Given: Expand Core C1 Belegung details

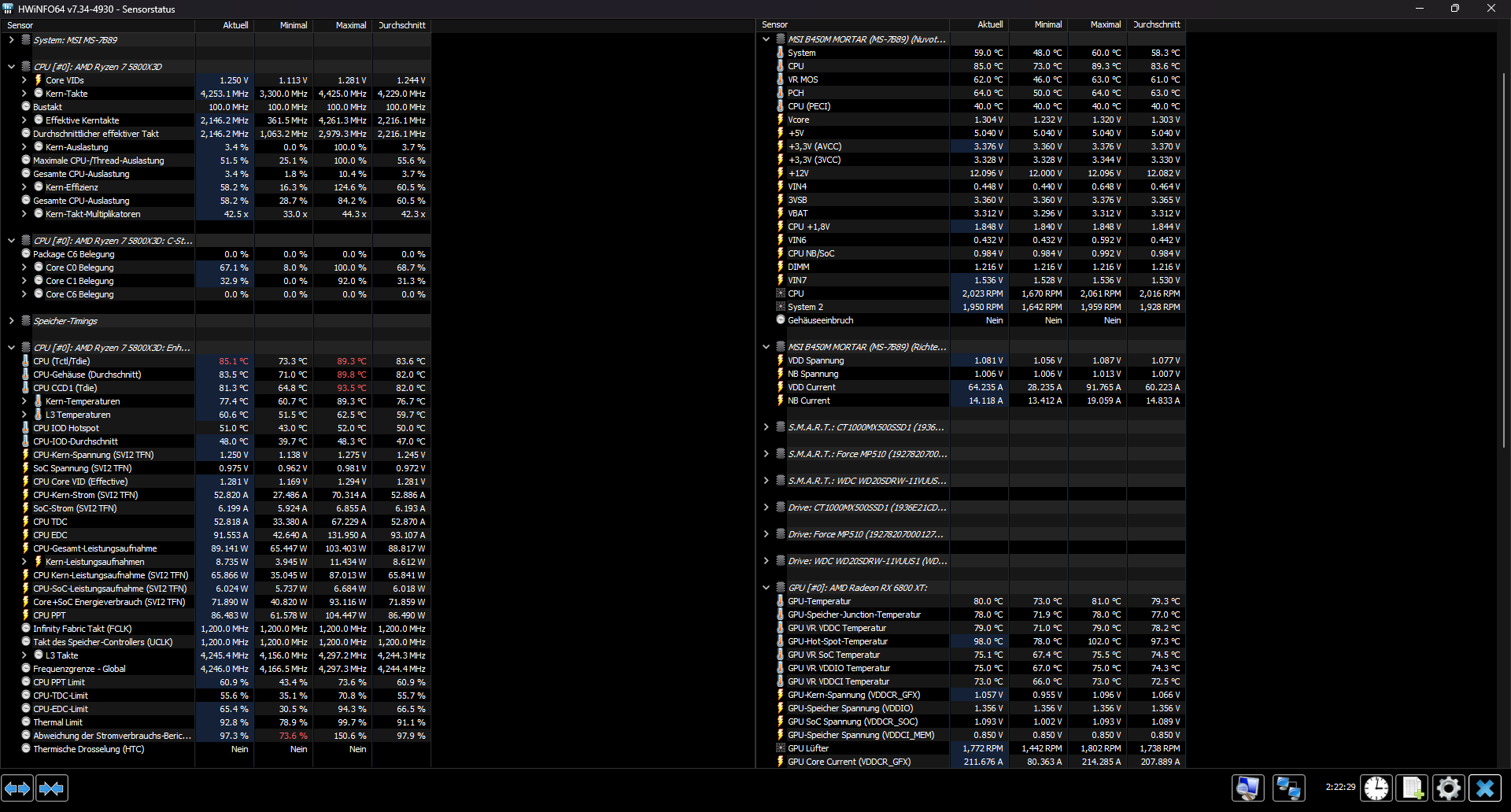Looking at the screenshot, I should point(24,281).
